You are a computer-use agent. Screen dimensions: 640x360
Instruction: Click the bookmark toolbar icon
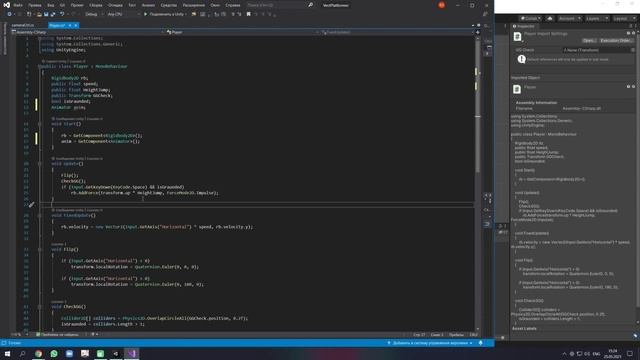pos(248,14)
